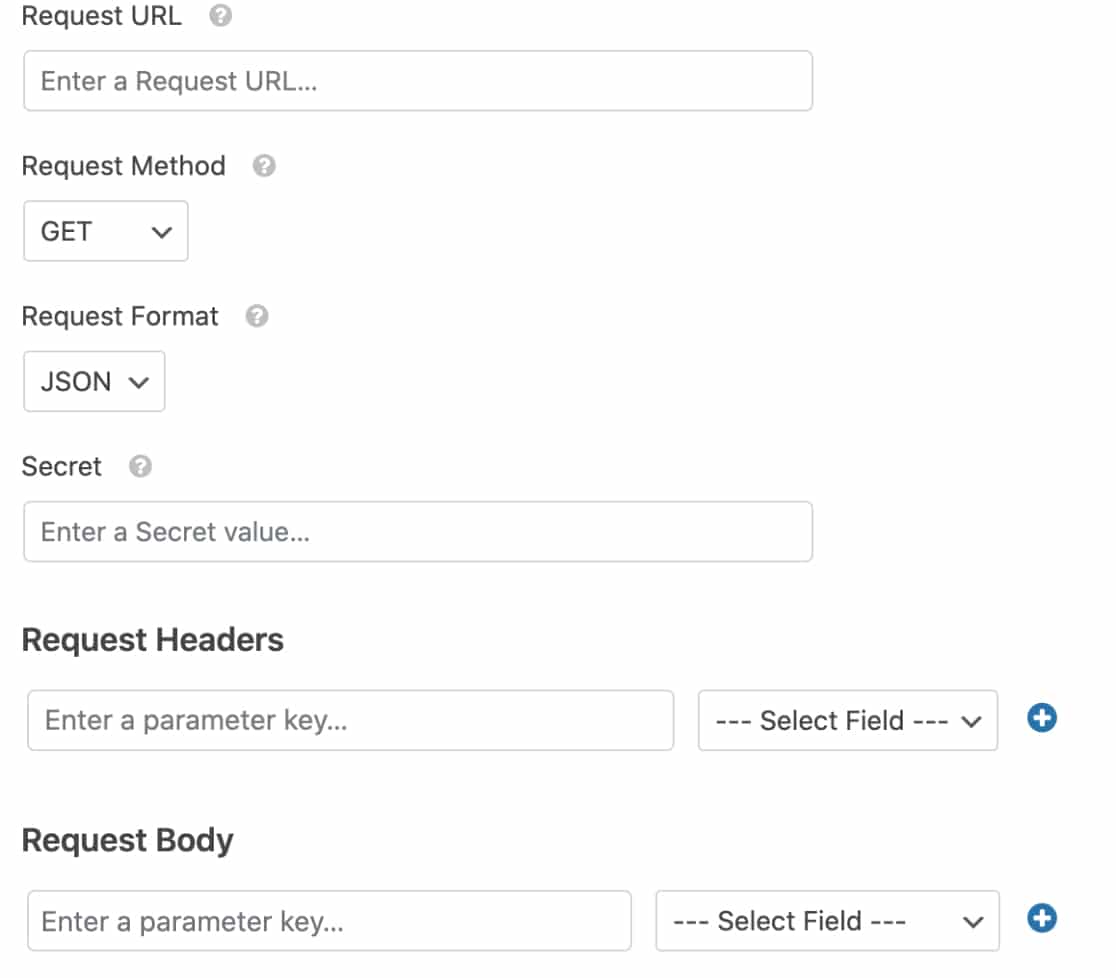This screenshot has width=1116, height=978.
Task: Focus the Request Body parameter key field
Action: coord(329,920)
